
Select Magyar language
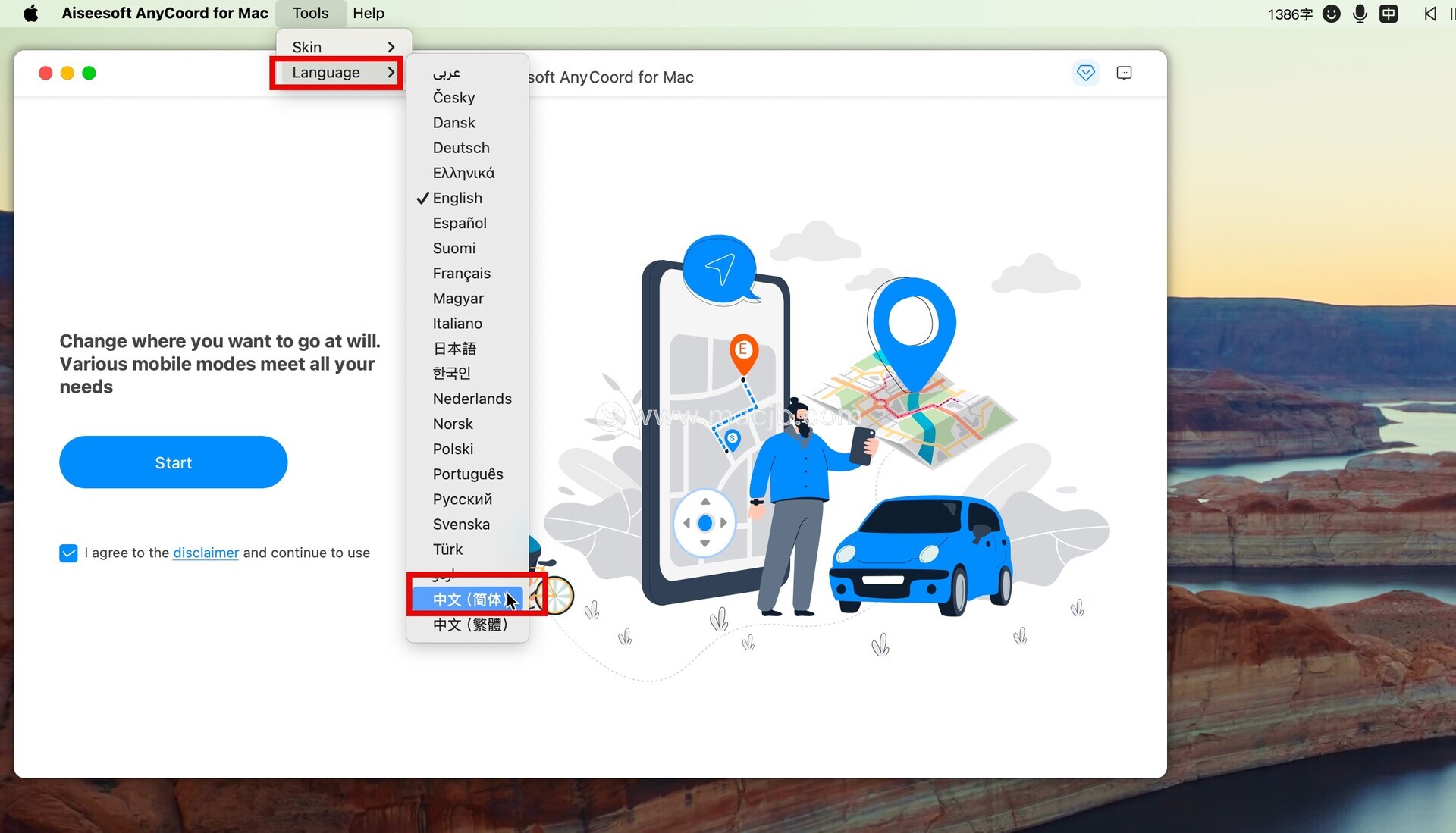[x=467, y=298]
